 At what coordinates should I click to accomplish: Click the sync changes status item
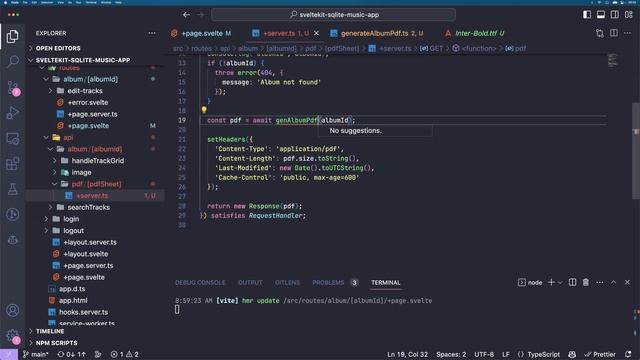tap(72, 354)
